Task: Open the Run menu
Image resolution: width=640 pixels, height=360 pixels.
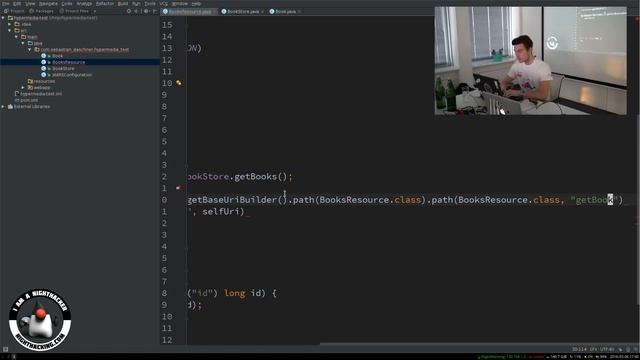Action: [136, 4]
